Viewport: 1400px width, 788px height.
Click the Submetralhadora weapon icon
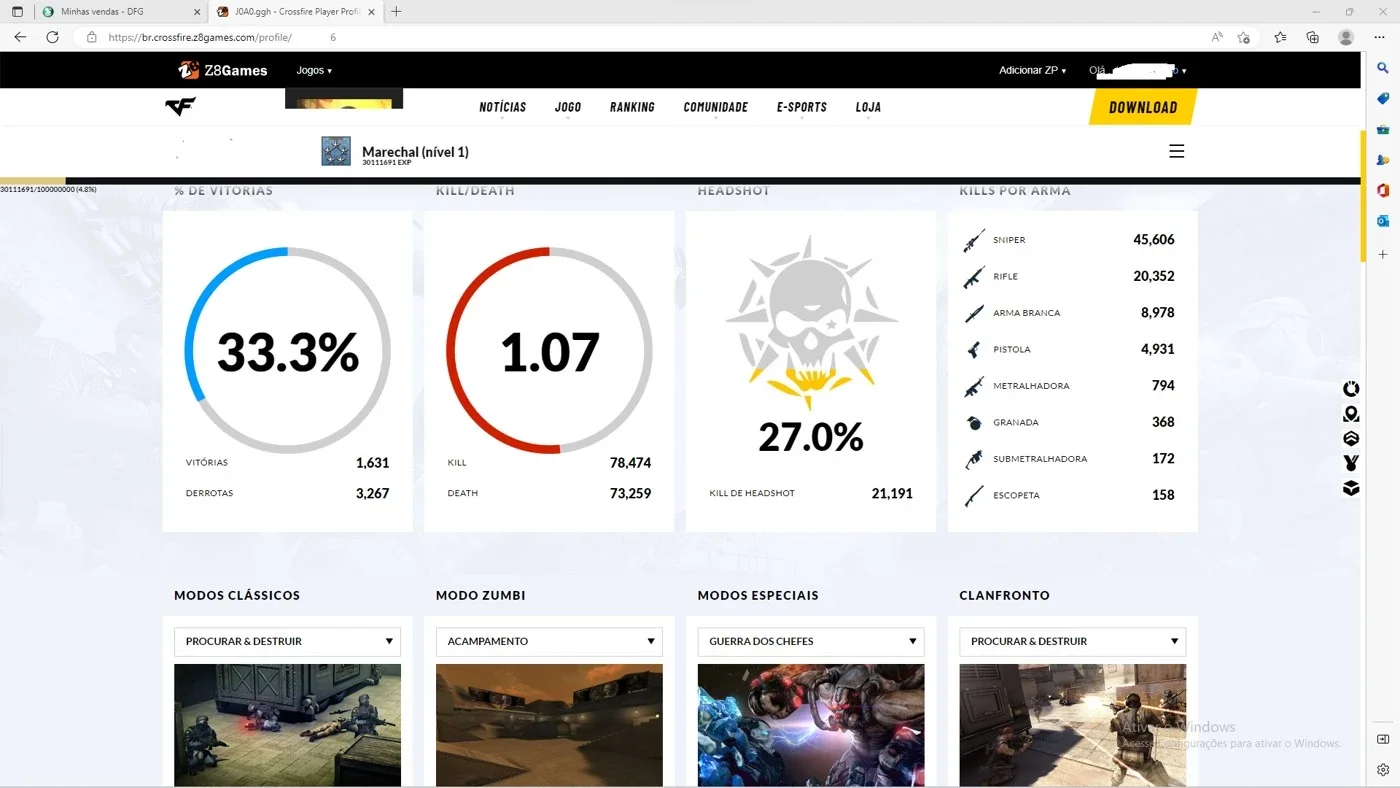pos(974,459)
